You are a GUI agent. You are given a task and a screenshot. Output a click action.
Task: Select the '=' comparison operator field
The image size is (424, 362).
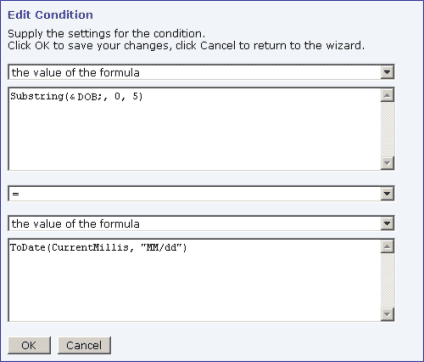point(195,194)
